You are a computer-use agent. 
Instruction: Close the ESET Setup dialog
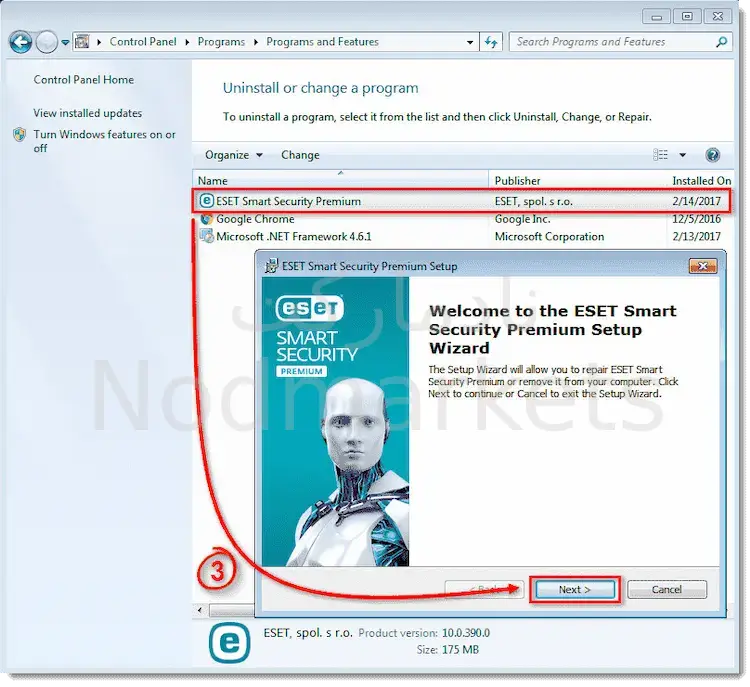click(703, 266)
